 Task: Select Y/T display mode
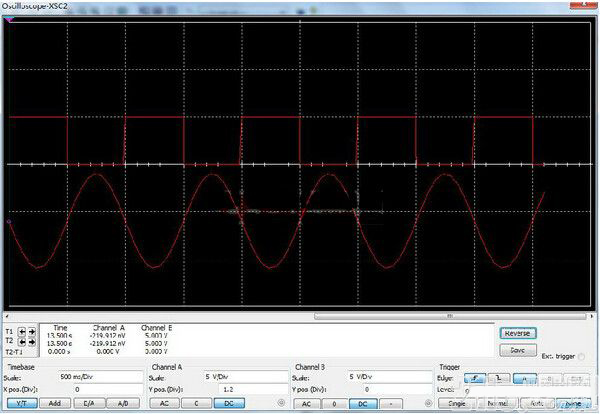click(20, 403)
